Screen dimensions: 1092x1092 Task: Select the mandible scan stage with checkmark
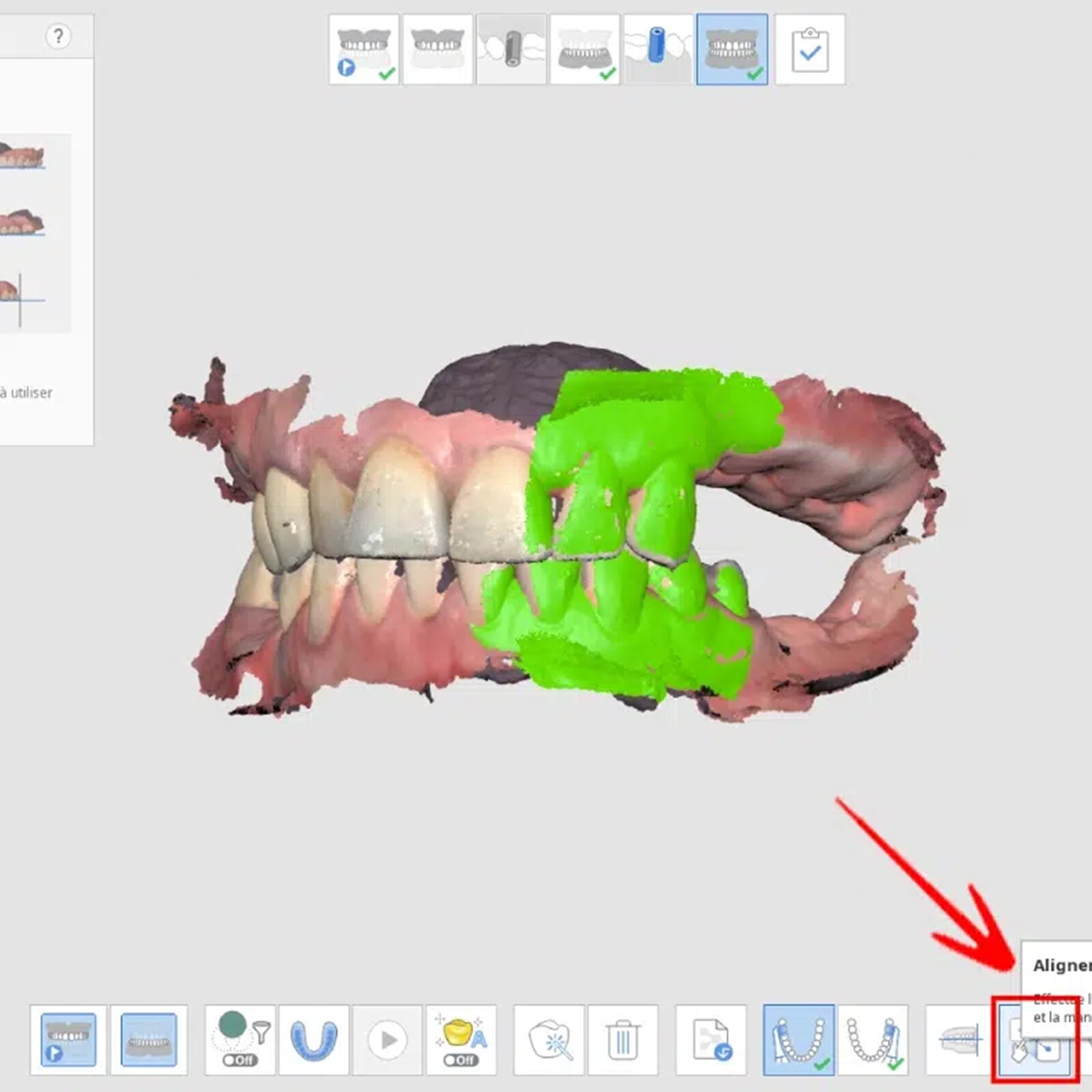585,50
